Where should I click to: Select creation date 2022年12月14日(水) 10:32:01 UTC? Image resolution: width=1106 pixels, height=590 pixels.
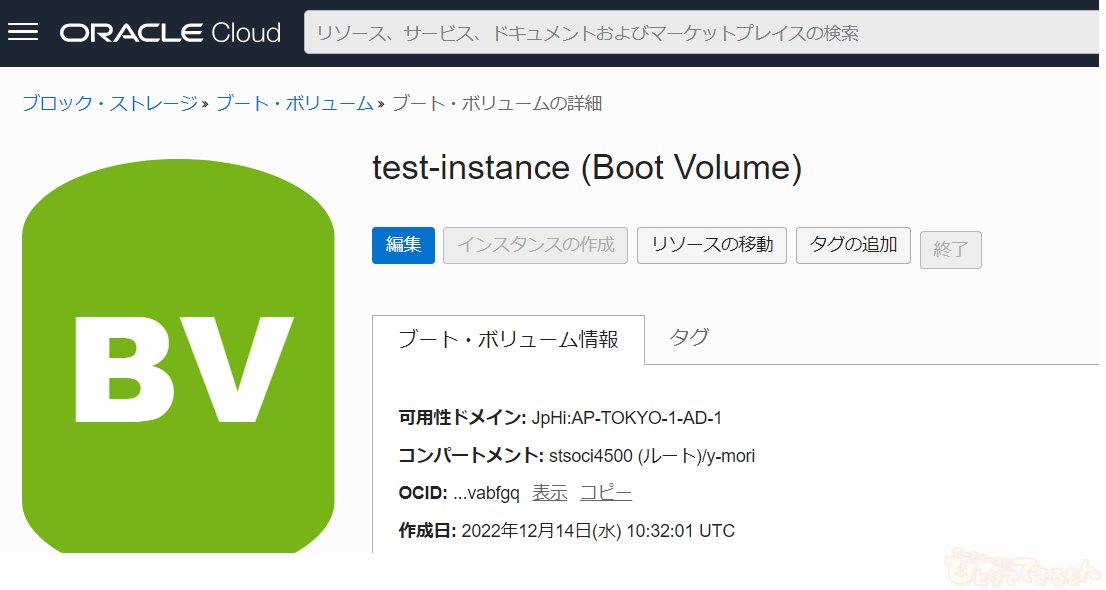coord(598,531)
